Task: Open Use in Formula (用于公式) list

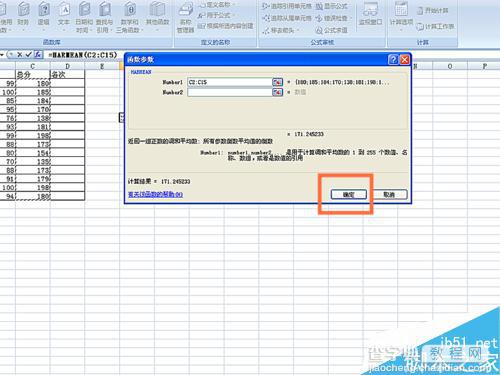Action: [x=216, y=15]
